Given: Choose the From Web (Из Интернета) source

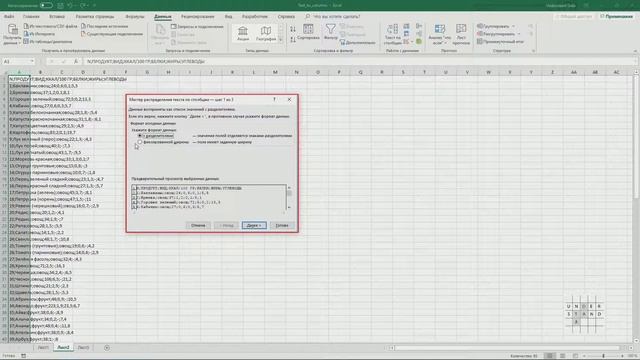Looking at the screenshot, I should coord(39,34).
